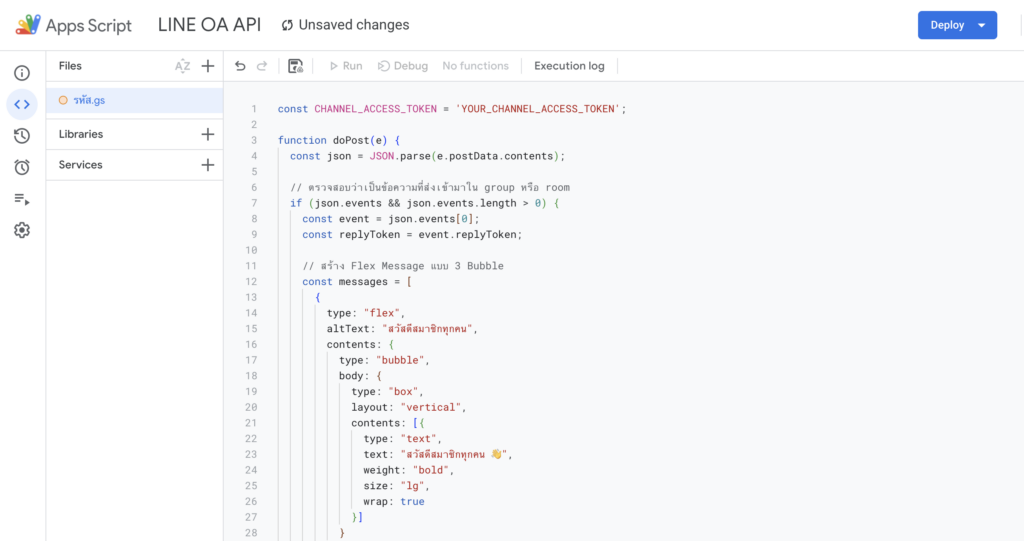Open the Overview info icon in sidebar
The width and height of the screenshot is (1024, 541).
(x=22, y=73)
